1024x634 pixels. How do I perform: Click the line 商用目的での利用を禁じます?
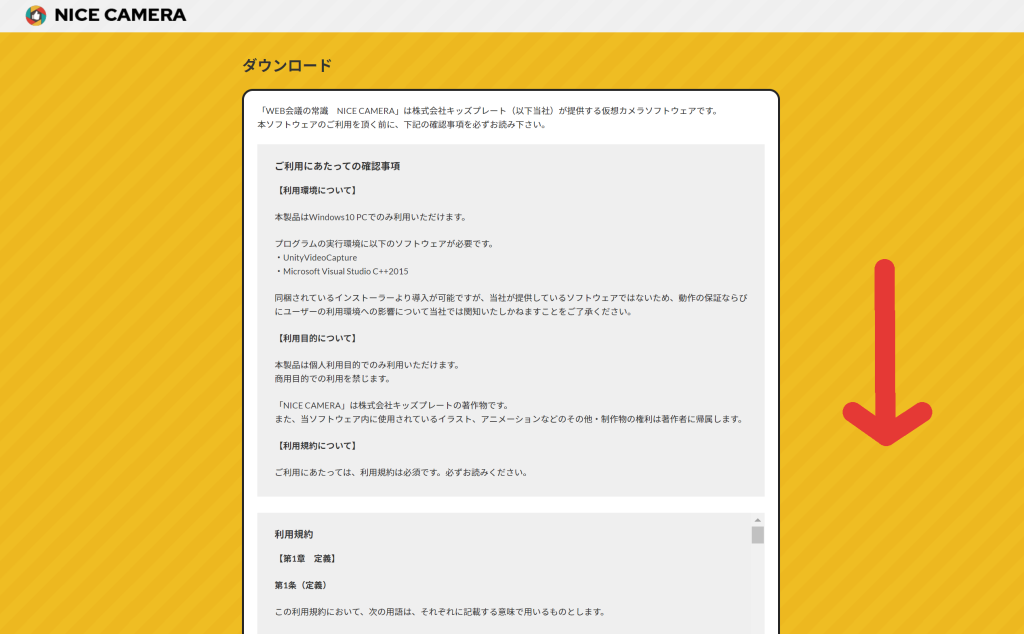click(332, 379)
